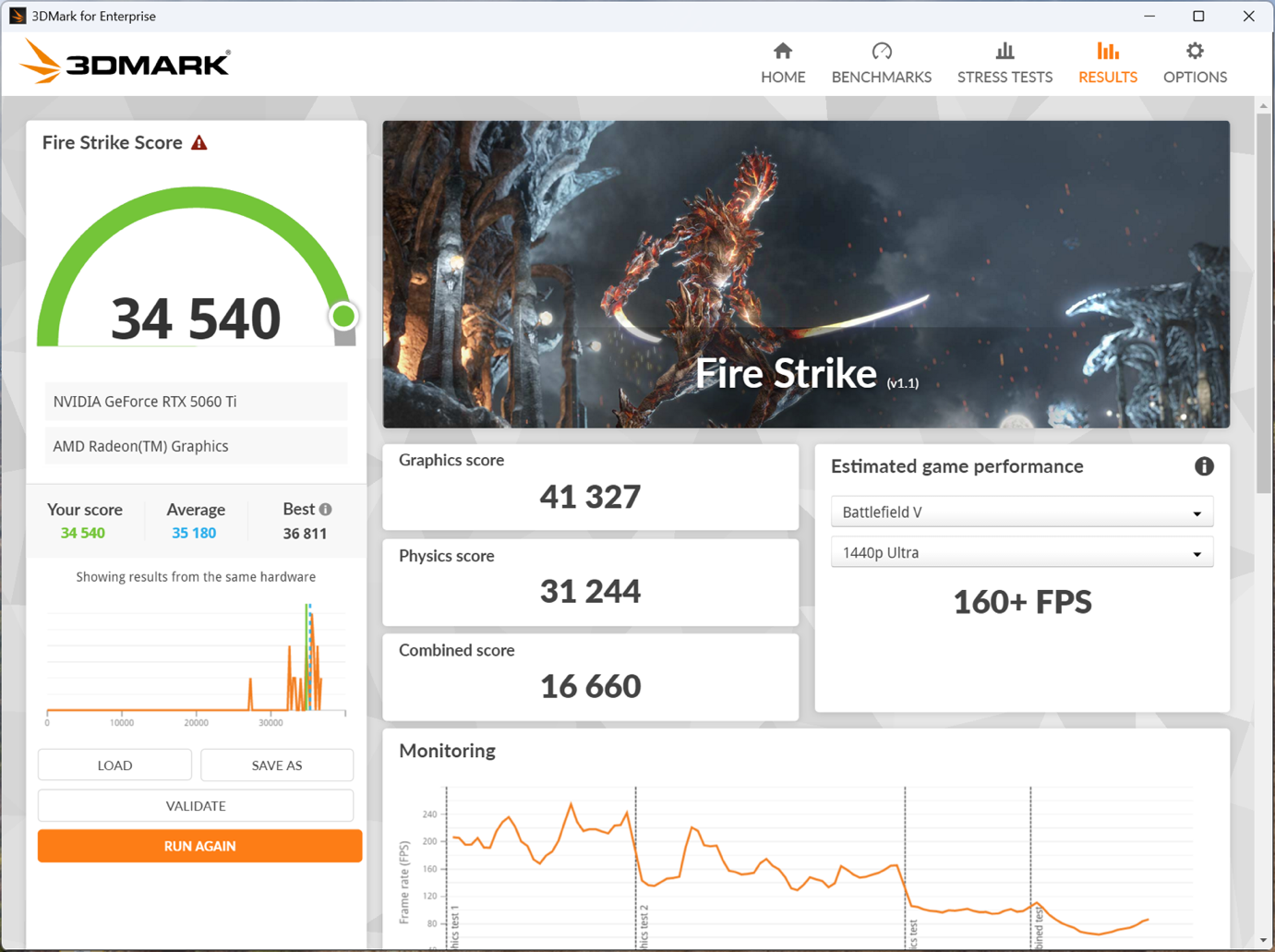The width and height of the screenshot is (1275, 952).
Task: Minimize the 3DMark window
Action: [x=1149, y=16]
